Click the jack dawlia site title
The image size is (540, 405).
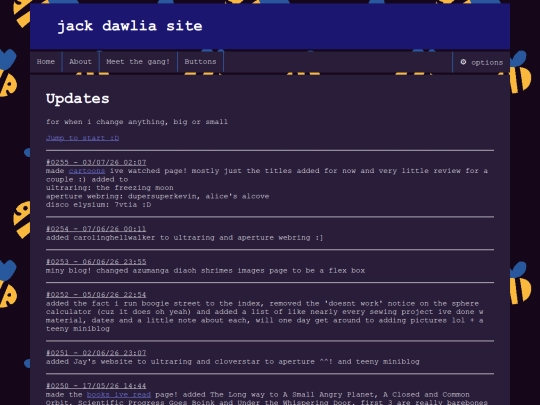click(130, 26)
